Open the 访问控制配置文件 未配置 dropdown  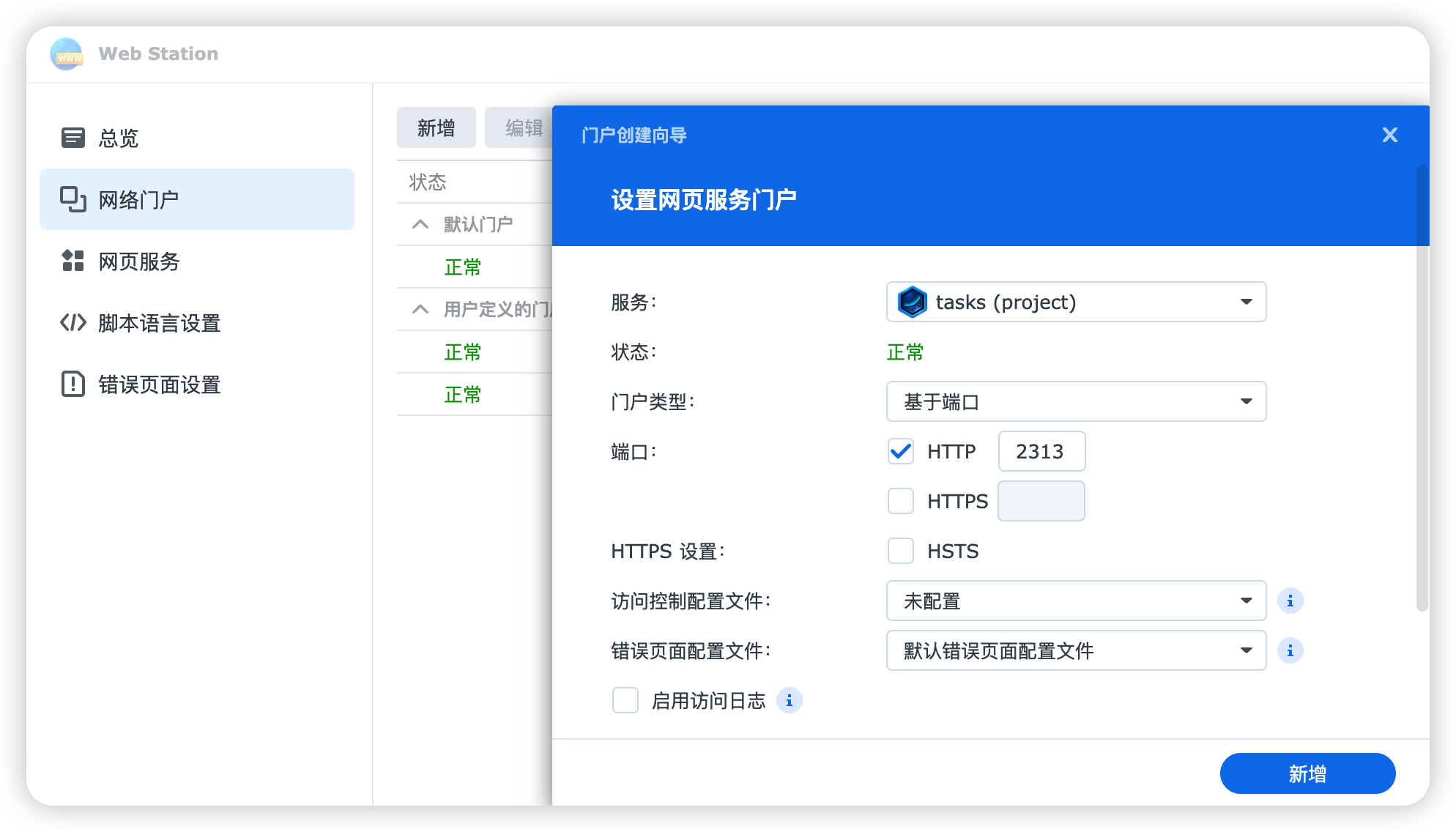(1075, 601)
